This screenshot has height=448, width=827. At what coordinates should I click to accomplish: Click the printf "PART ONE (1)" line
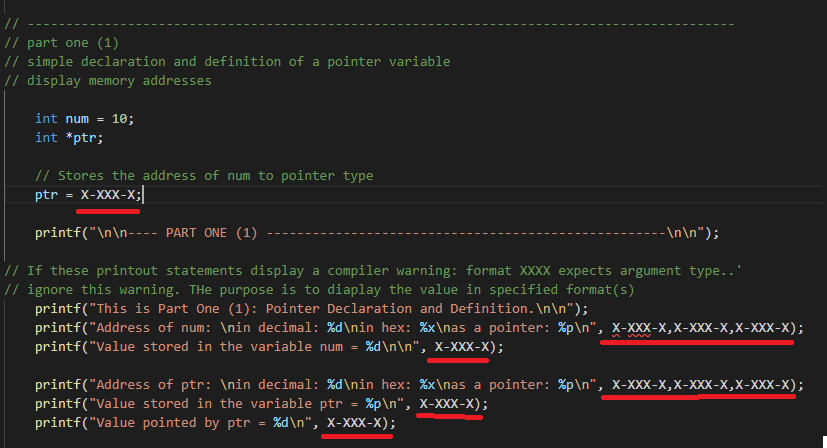pyautogui.click(x=377, y=233)
